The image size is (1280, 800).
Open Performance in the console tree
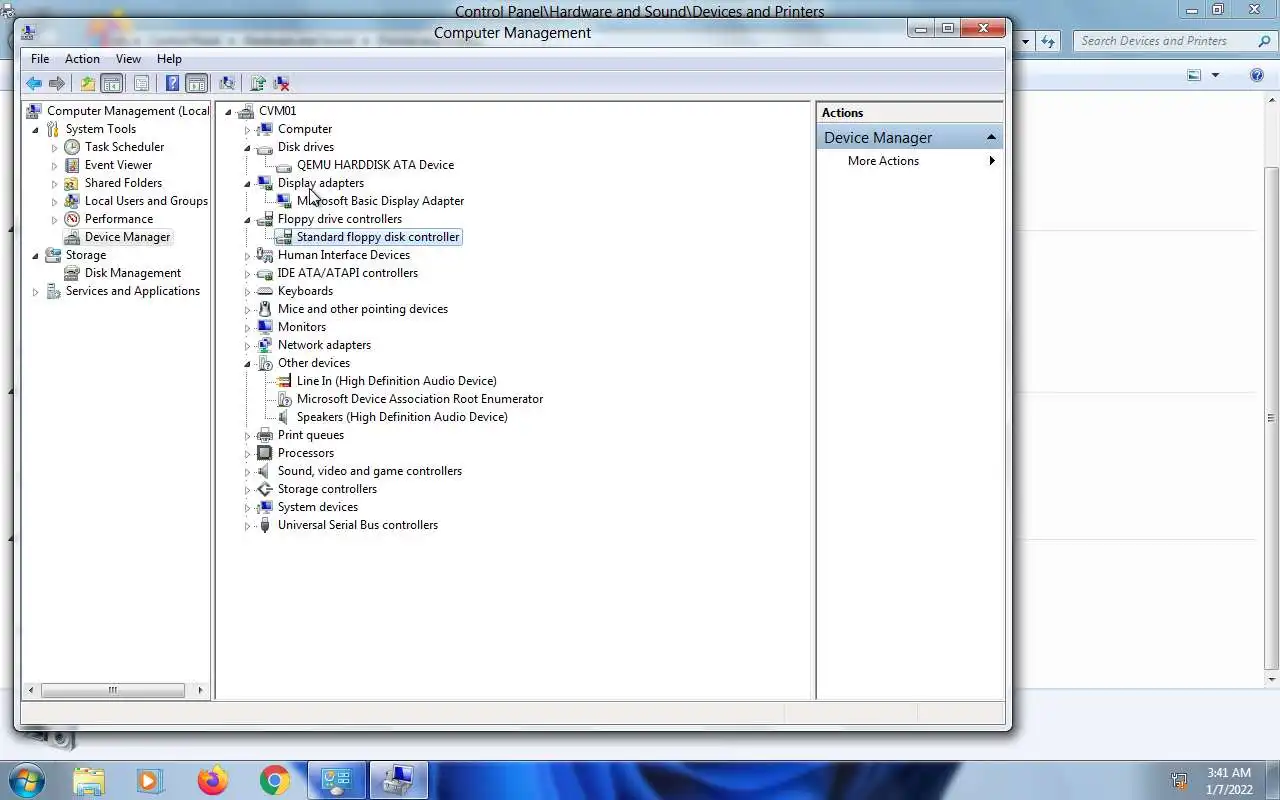point(119,219)
